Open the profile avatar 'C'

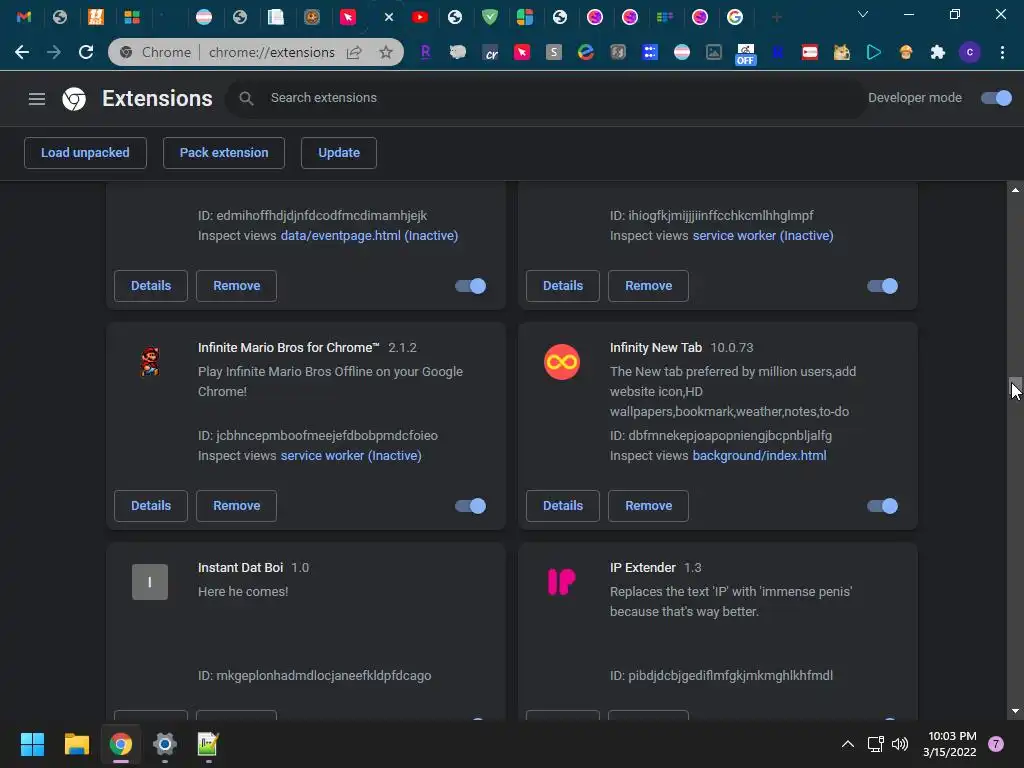970,52
